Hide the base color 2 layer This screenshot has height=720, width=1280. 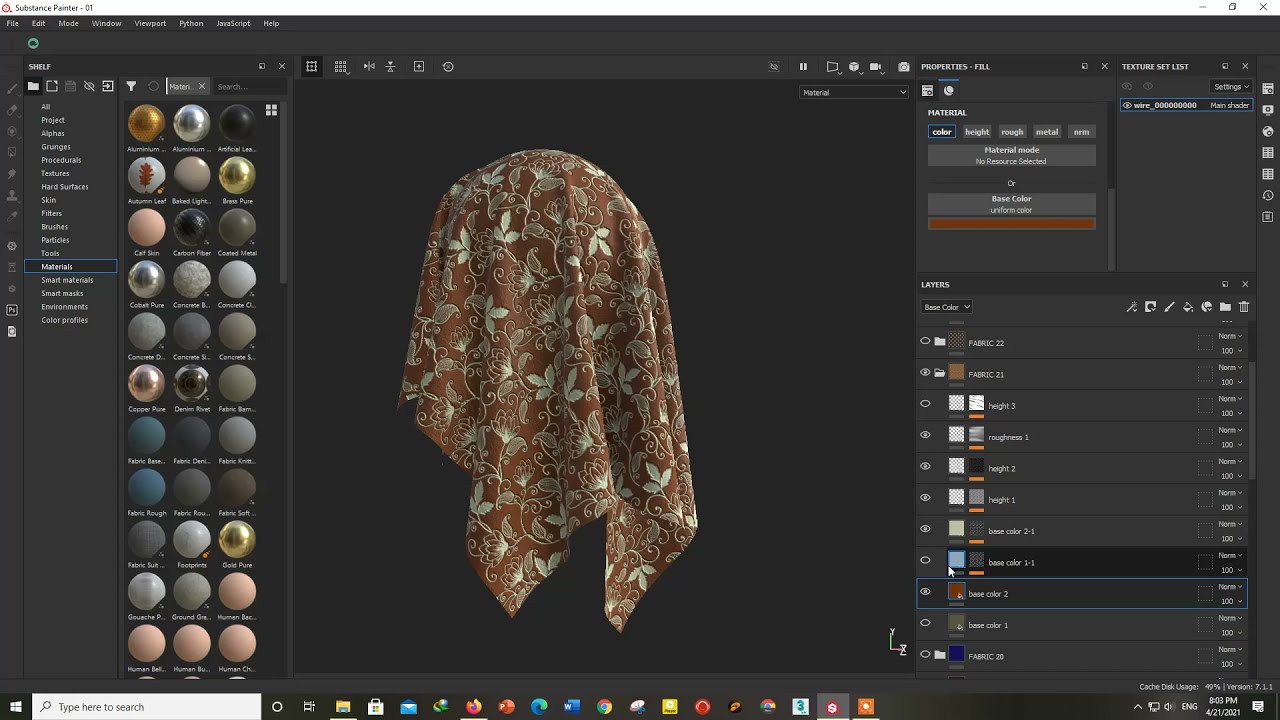point(925,592)
